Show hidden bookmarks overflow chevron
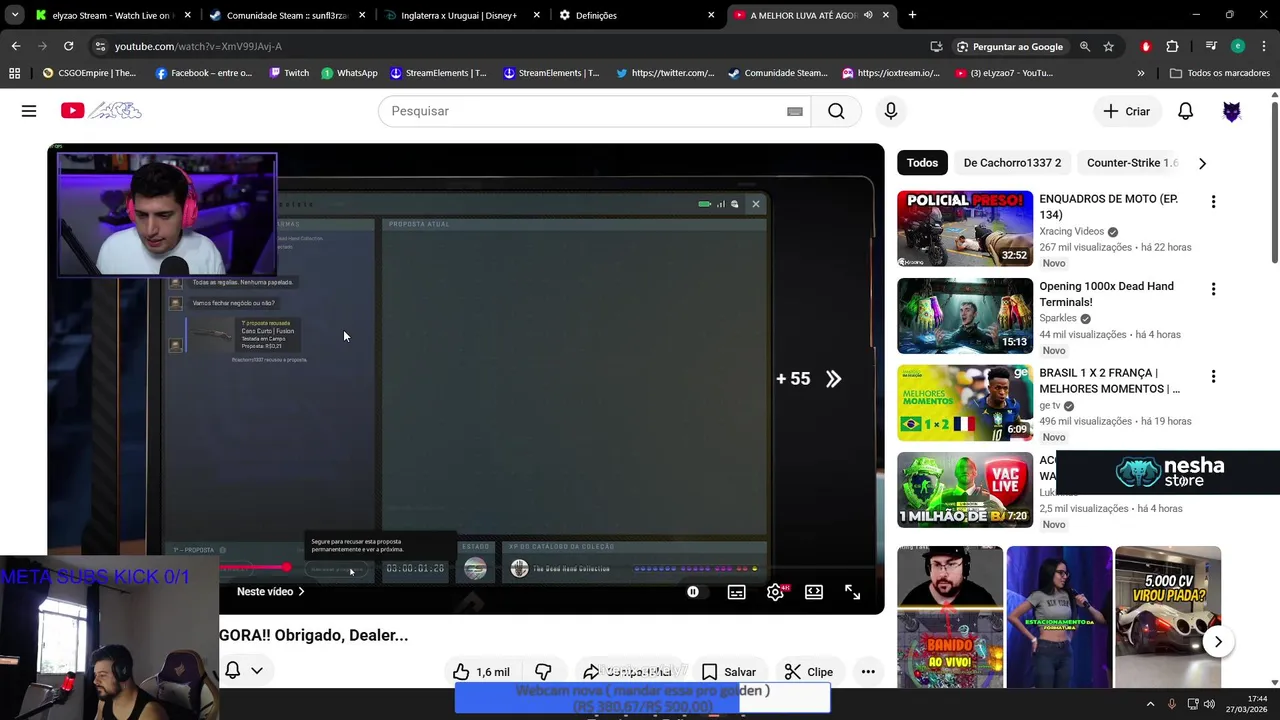This screenshot has height=720, width=1280. (x=1141, y=73)
